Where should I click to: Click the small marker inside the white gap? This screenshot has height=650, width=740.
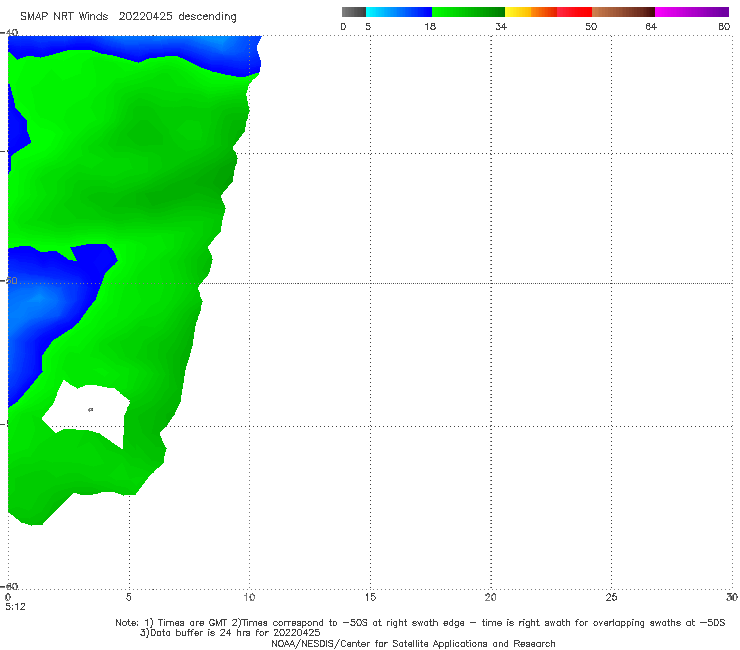tap(91, 410)
